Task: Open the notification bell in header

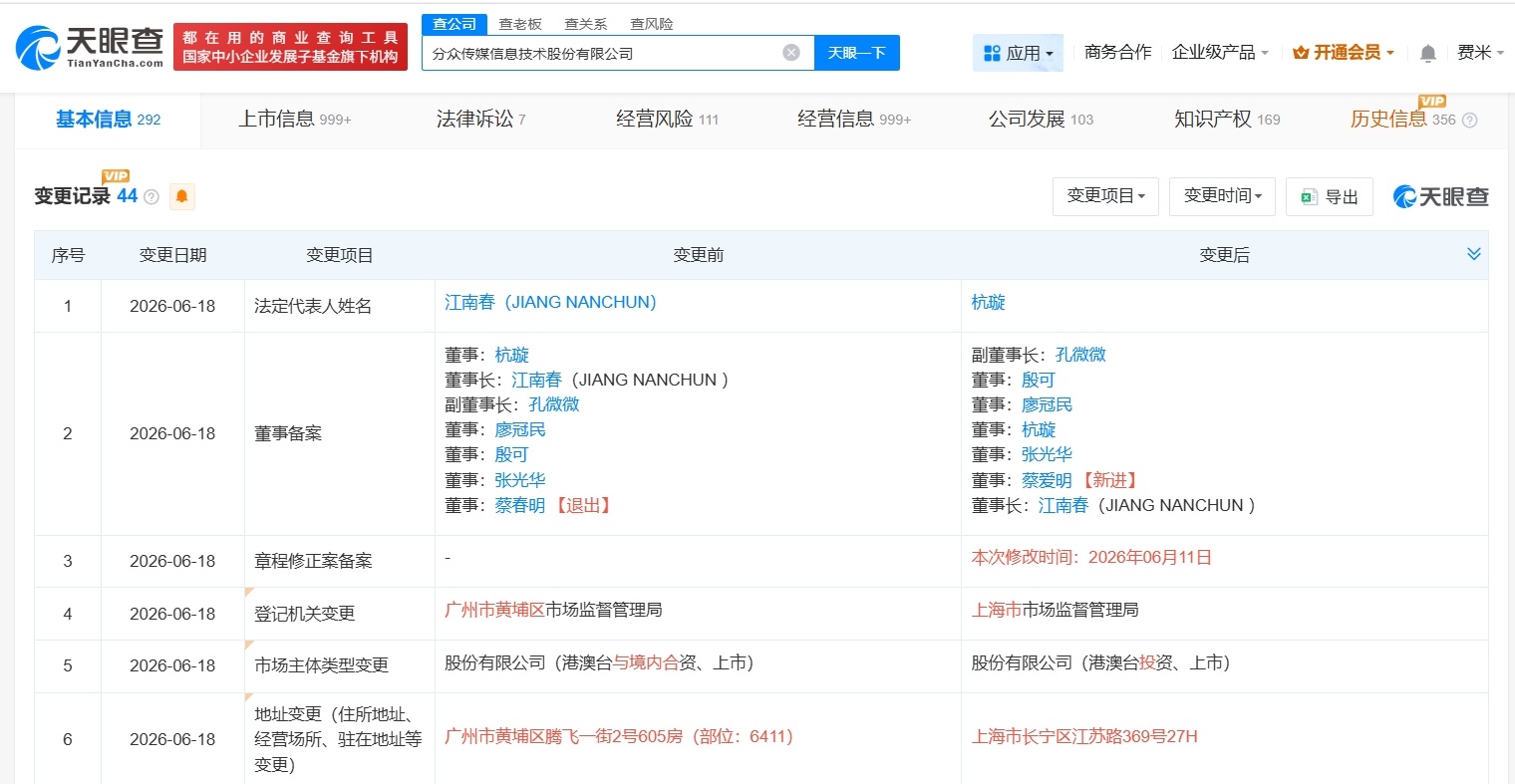Action: click(x=1428, y=53)
